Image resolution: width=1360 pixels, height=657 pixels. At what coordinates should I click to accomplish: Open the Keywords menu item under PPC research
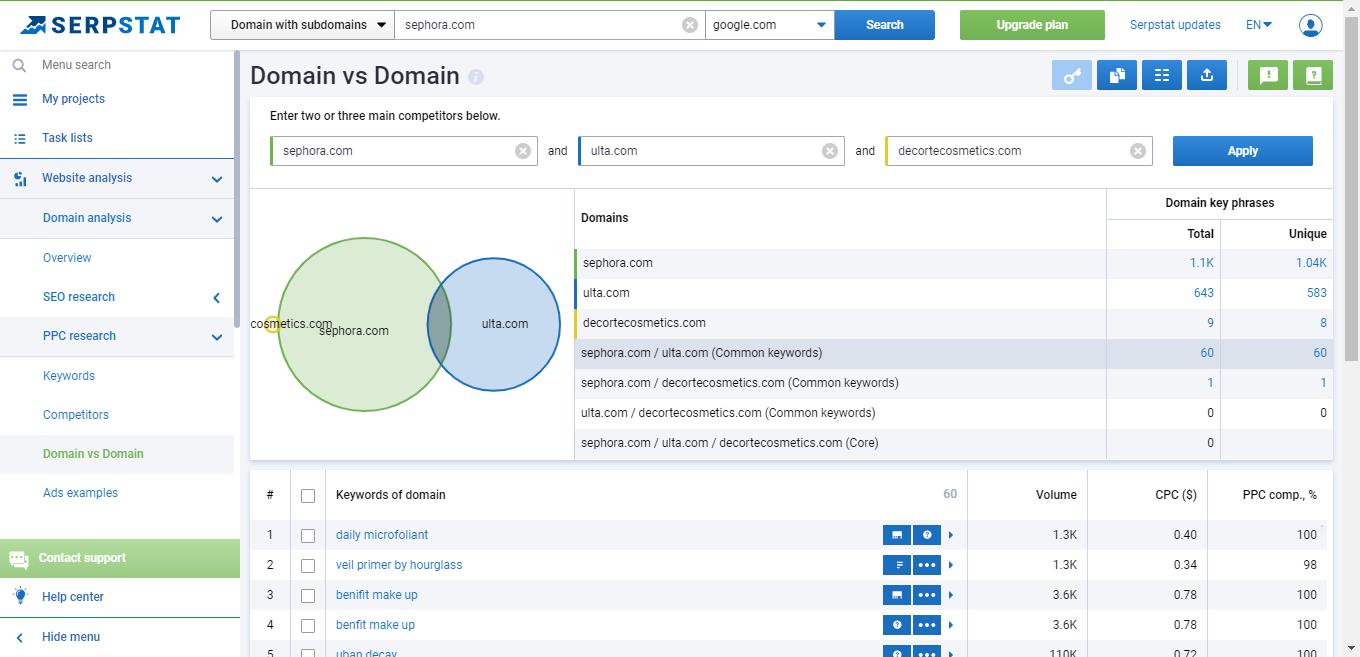click(69, 376)
